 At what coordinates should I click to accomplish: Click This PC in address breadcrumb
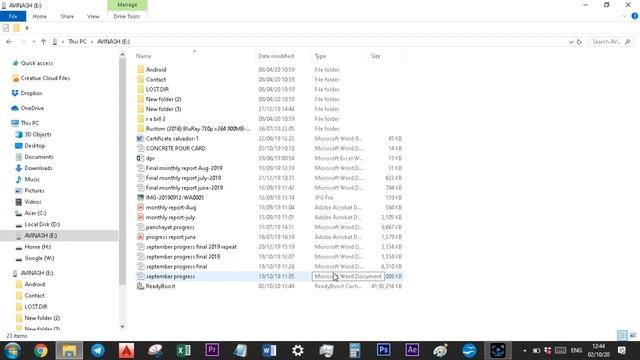(x=77, y=42)
